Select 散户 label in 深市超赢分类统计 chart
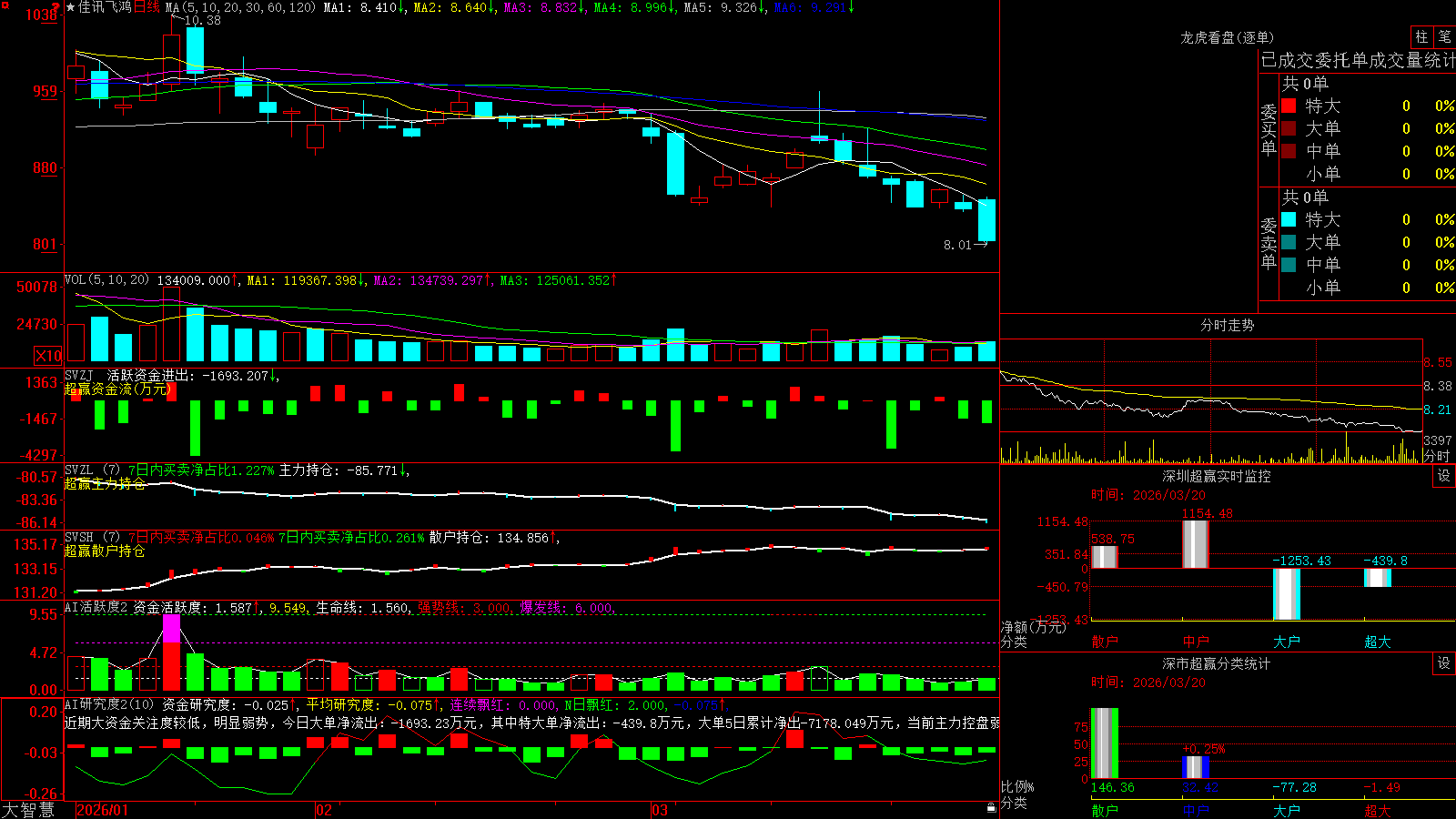The image size is (1456, 819). click(x=1105, y=811)
